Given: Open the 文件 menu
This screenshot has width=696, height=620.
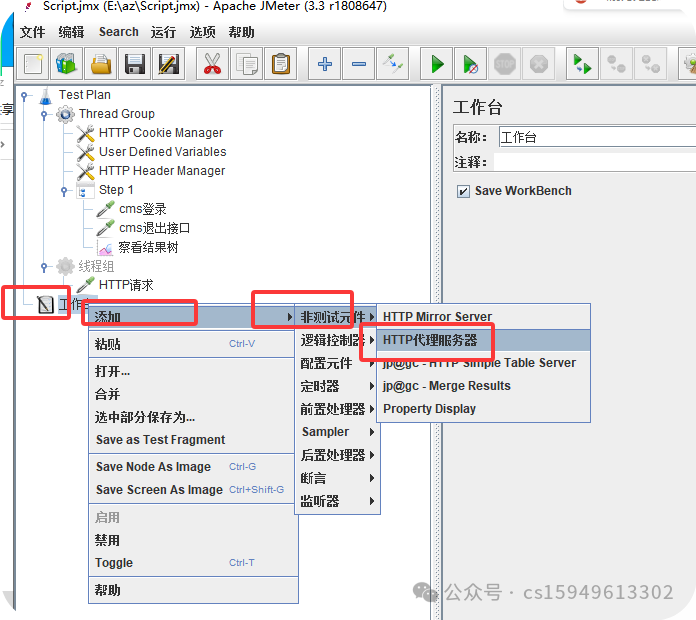Looking at the screenshot, I should (x=32, y=32).
